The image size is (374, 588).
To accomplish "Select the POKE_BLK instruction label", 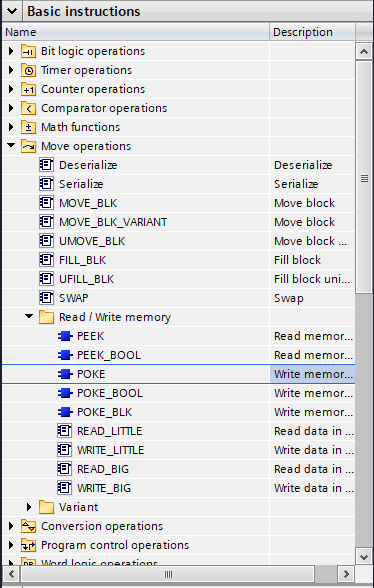I will 104,412.
